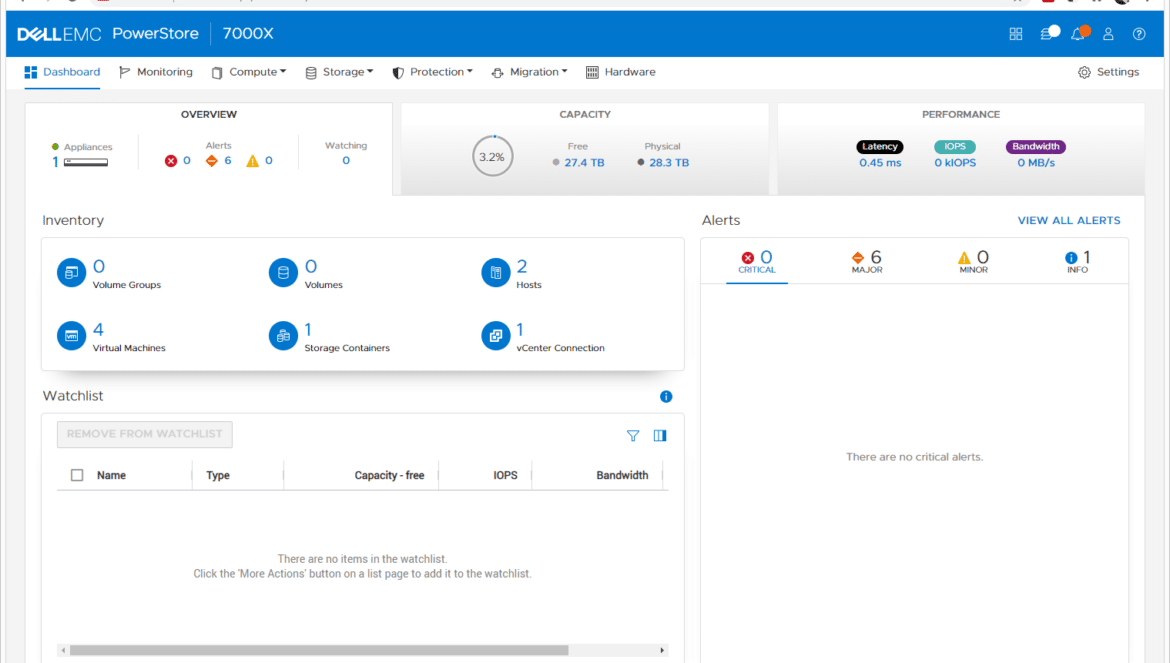The height and width of the screenshot is (663, 1170).
Task: Click the Bandwidth performance badge
Action: (1036, 147)
